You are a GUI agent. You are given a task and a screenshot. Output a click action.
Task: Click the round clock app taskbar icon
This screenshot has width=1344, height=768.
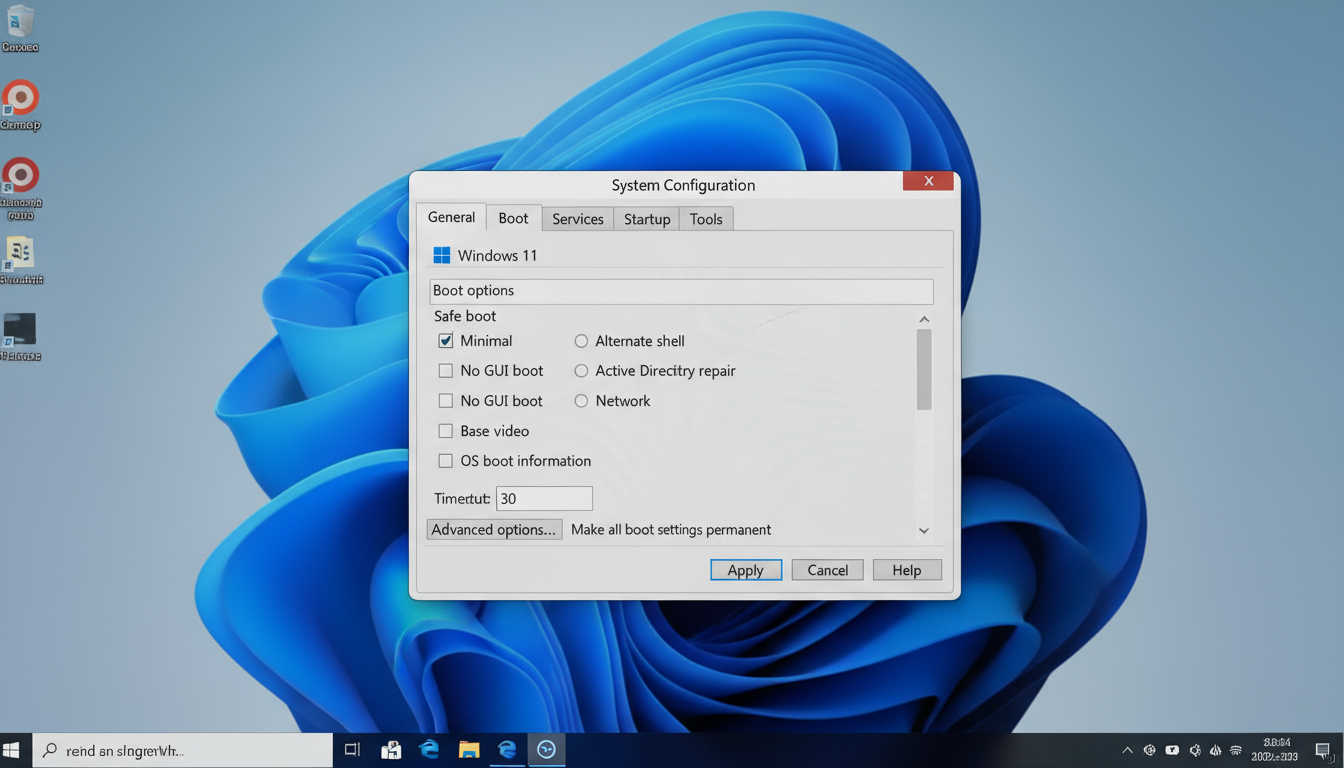coord(546,750)
